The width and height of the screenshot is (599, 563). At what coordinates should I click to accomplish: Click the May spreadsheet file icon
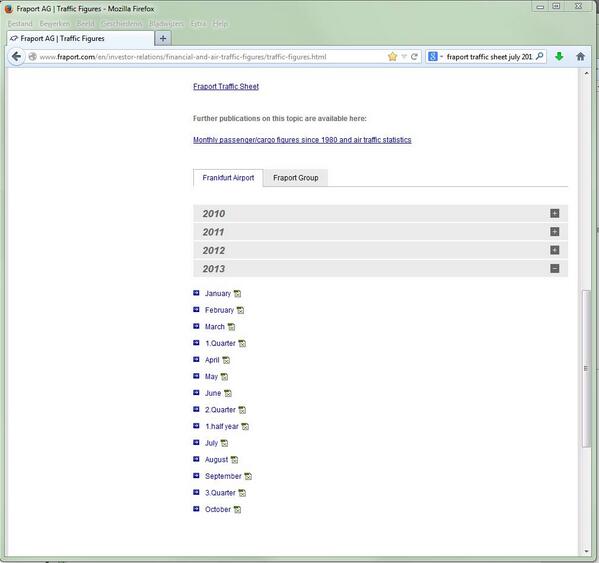[224, 377]
